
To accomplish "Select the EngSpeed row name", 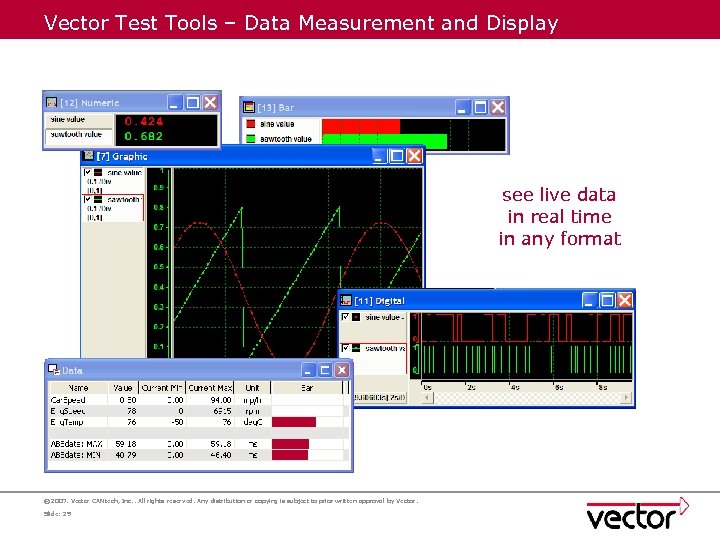I will (x=68, y=411).
